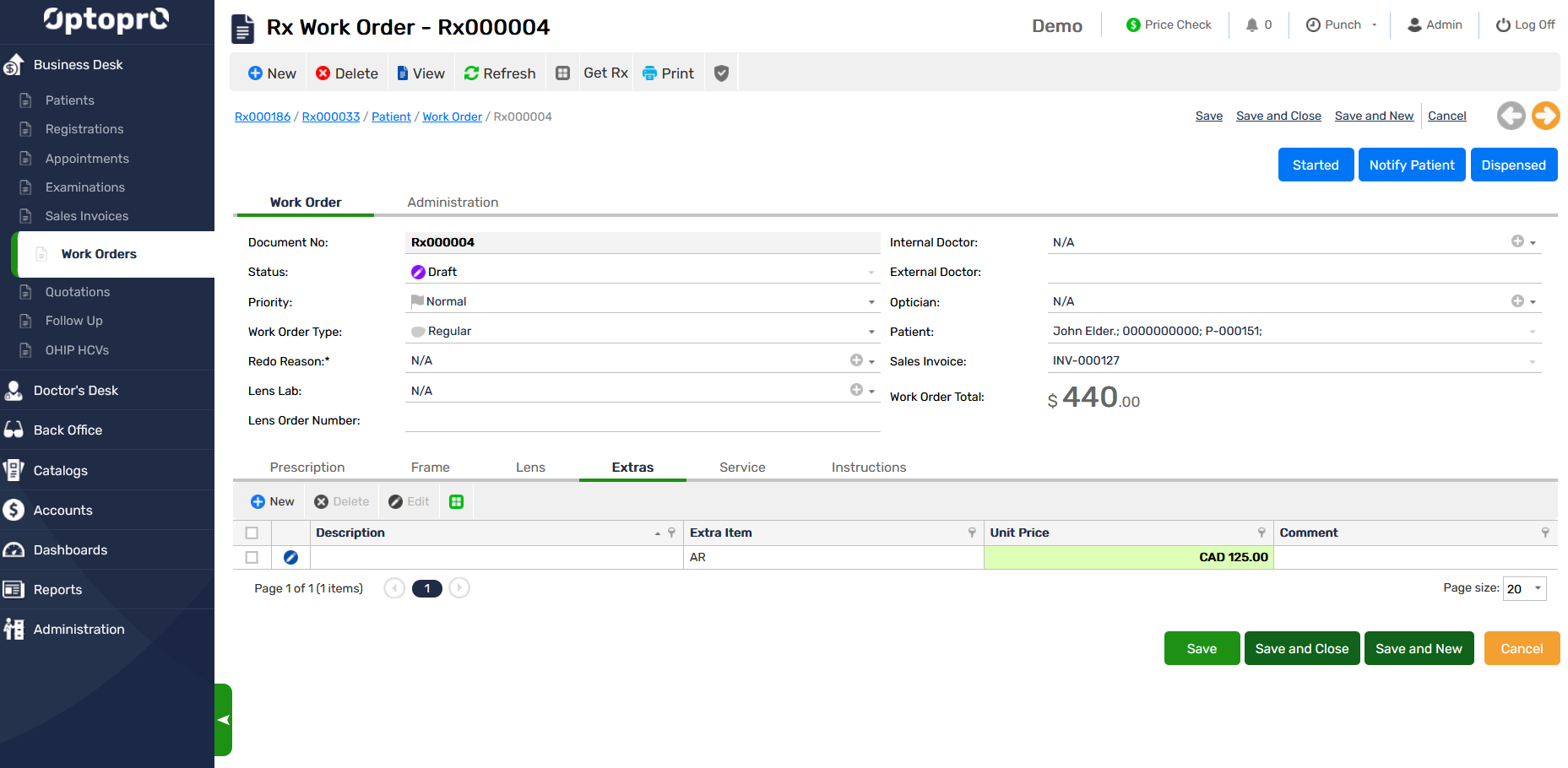The image size is (1568, 768).
Task: Toggle the select-all header checkbox
Action: [x=252, y=533]
